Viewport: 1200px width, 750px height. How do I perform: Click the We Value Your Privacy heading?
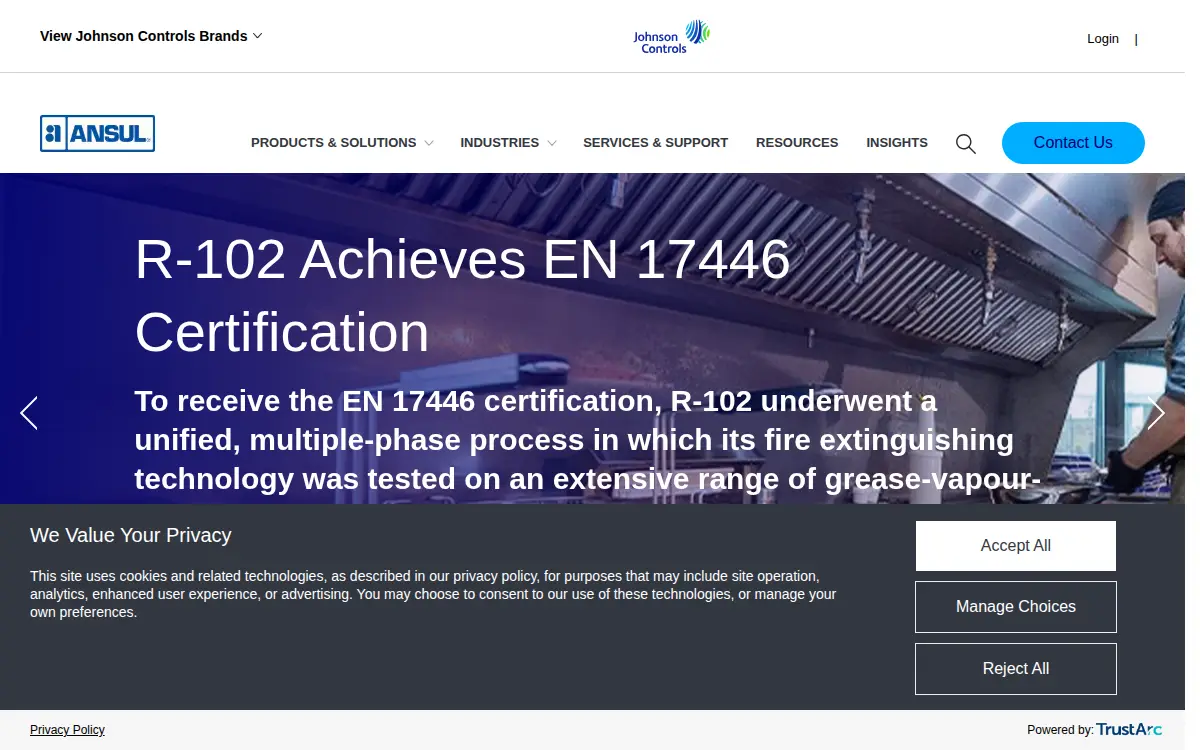(x=131, y=535)
